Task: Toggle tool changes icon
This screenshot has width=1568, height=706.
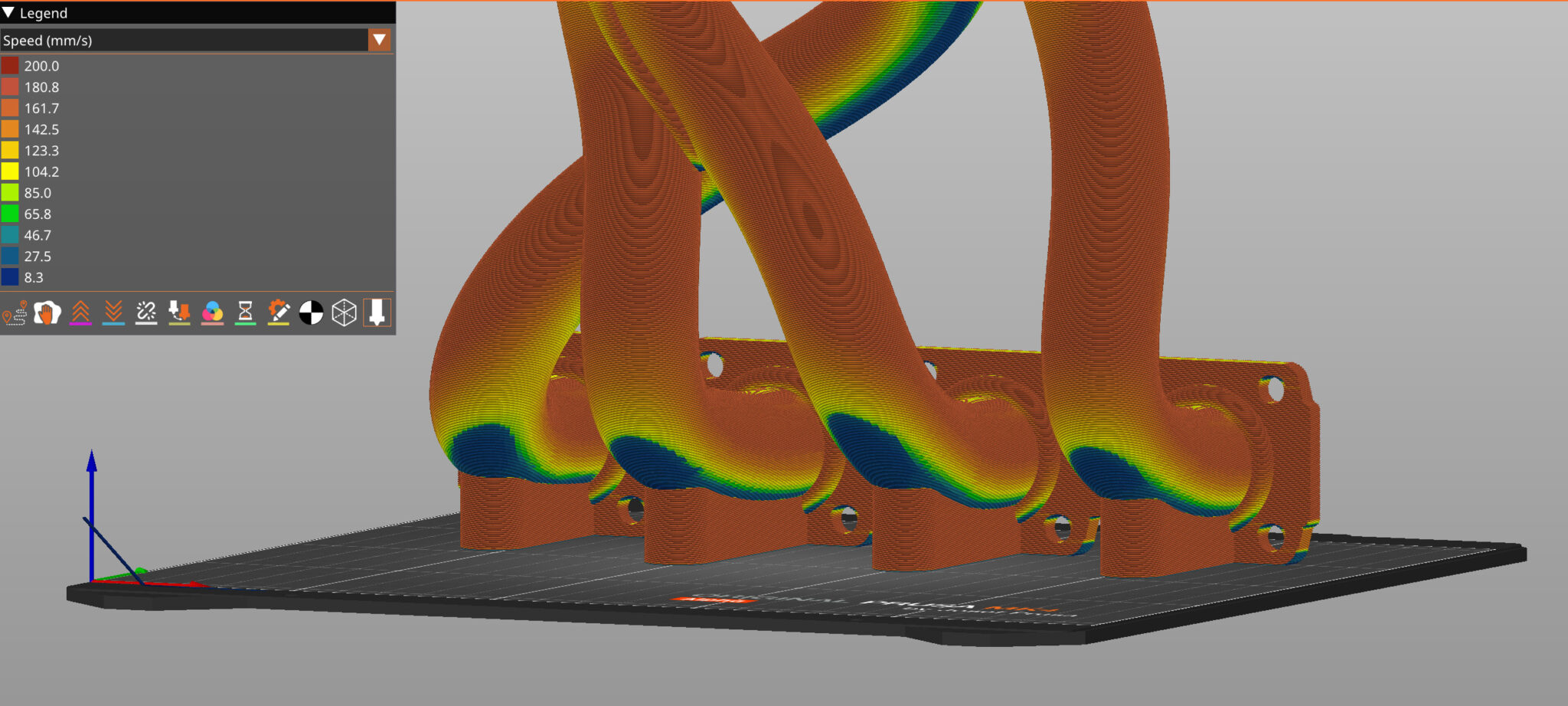Action: 179,312
